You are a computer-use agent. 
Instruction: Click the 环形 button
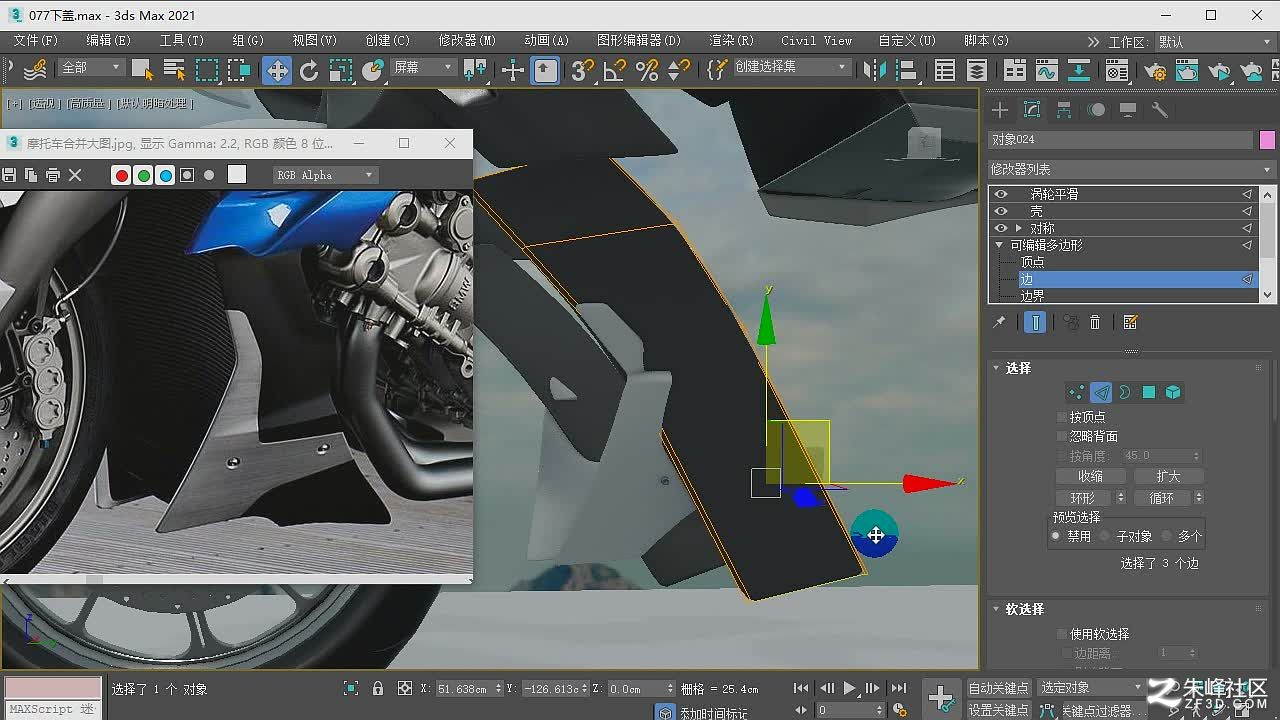click(1083, 498)
